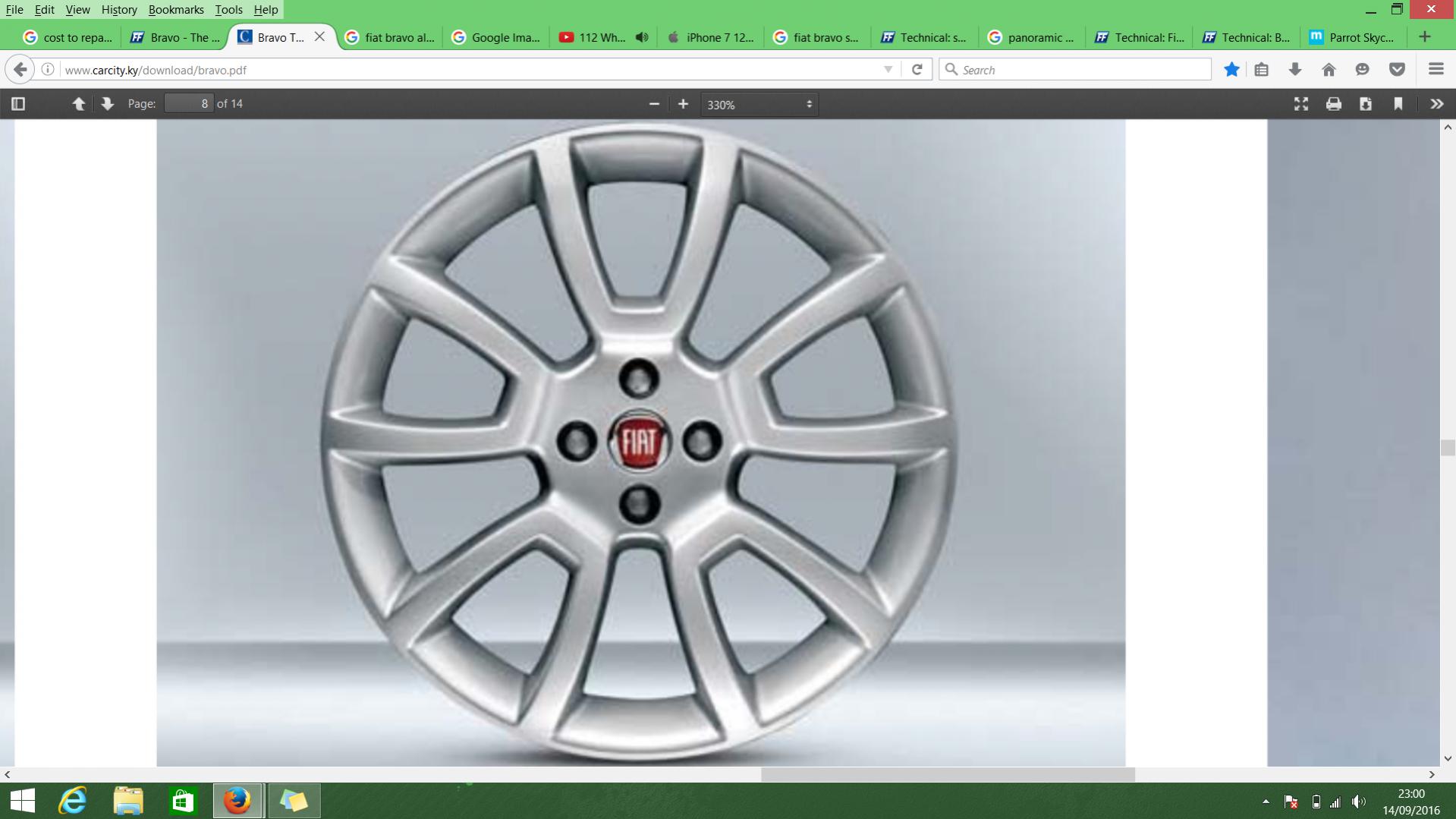Switch to the '112 Wh...' YouTube tab
Screen dimensions: 1456x819
click(x=593, y=37)
